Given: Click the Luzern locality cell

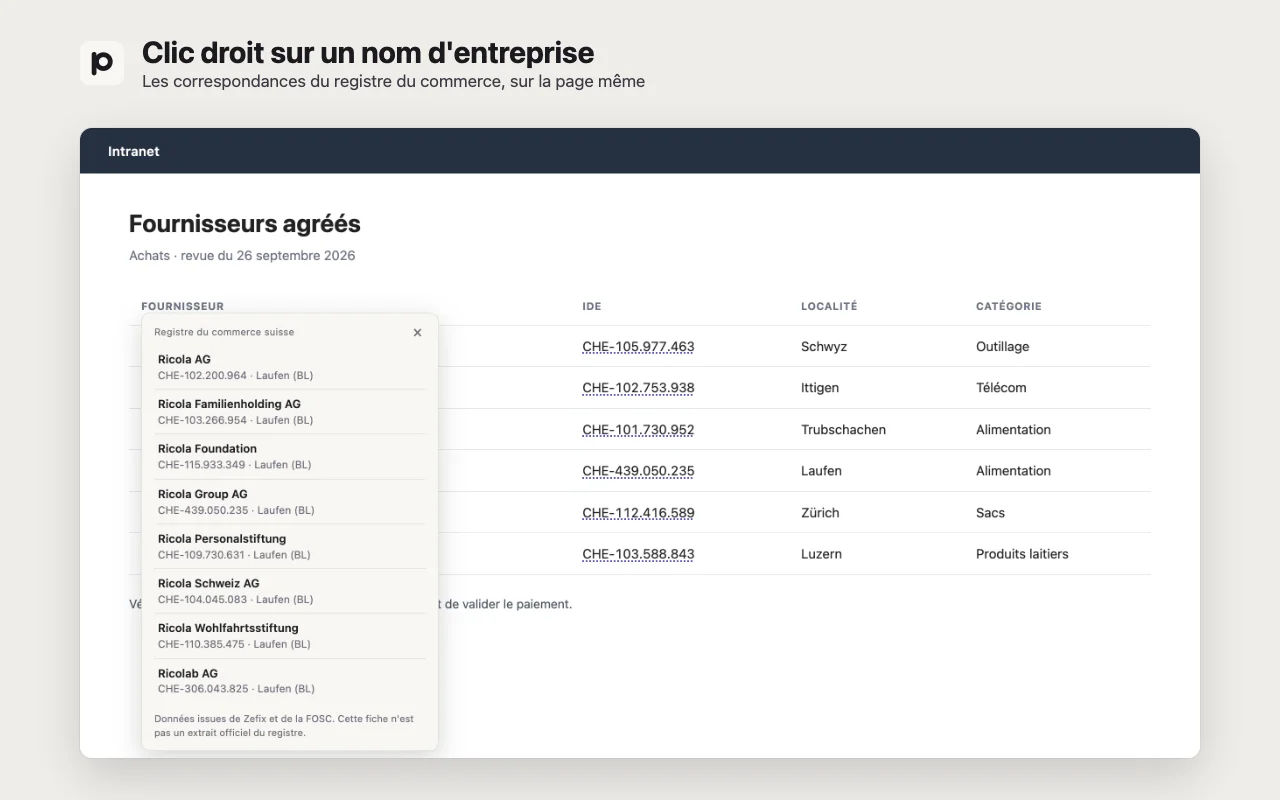Looking at the screenshot, I should click(x=821, y=554).
